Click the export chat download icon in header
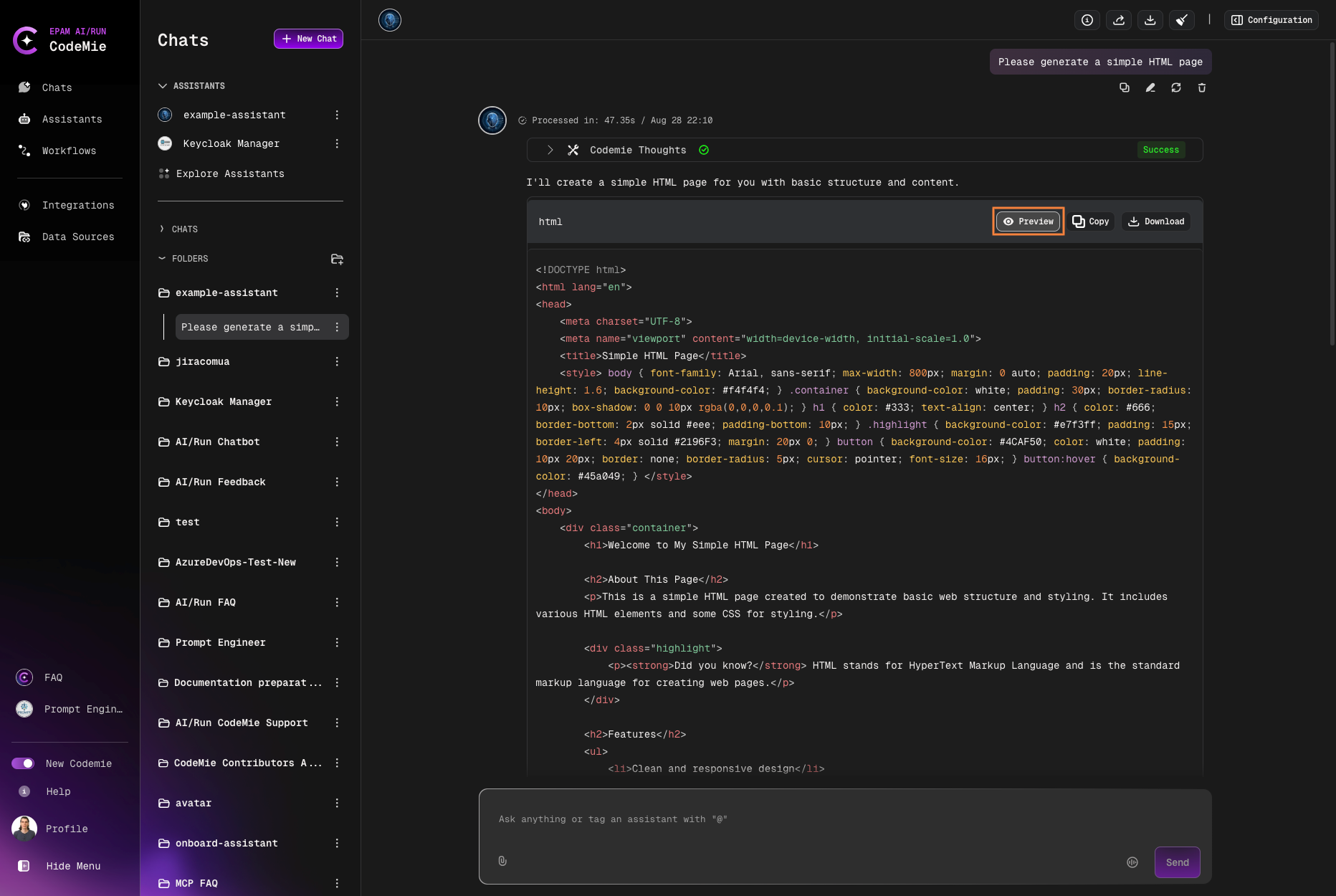1336x896 pixels. click(x=1150, y=20)
